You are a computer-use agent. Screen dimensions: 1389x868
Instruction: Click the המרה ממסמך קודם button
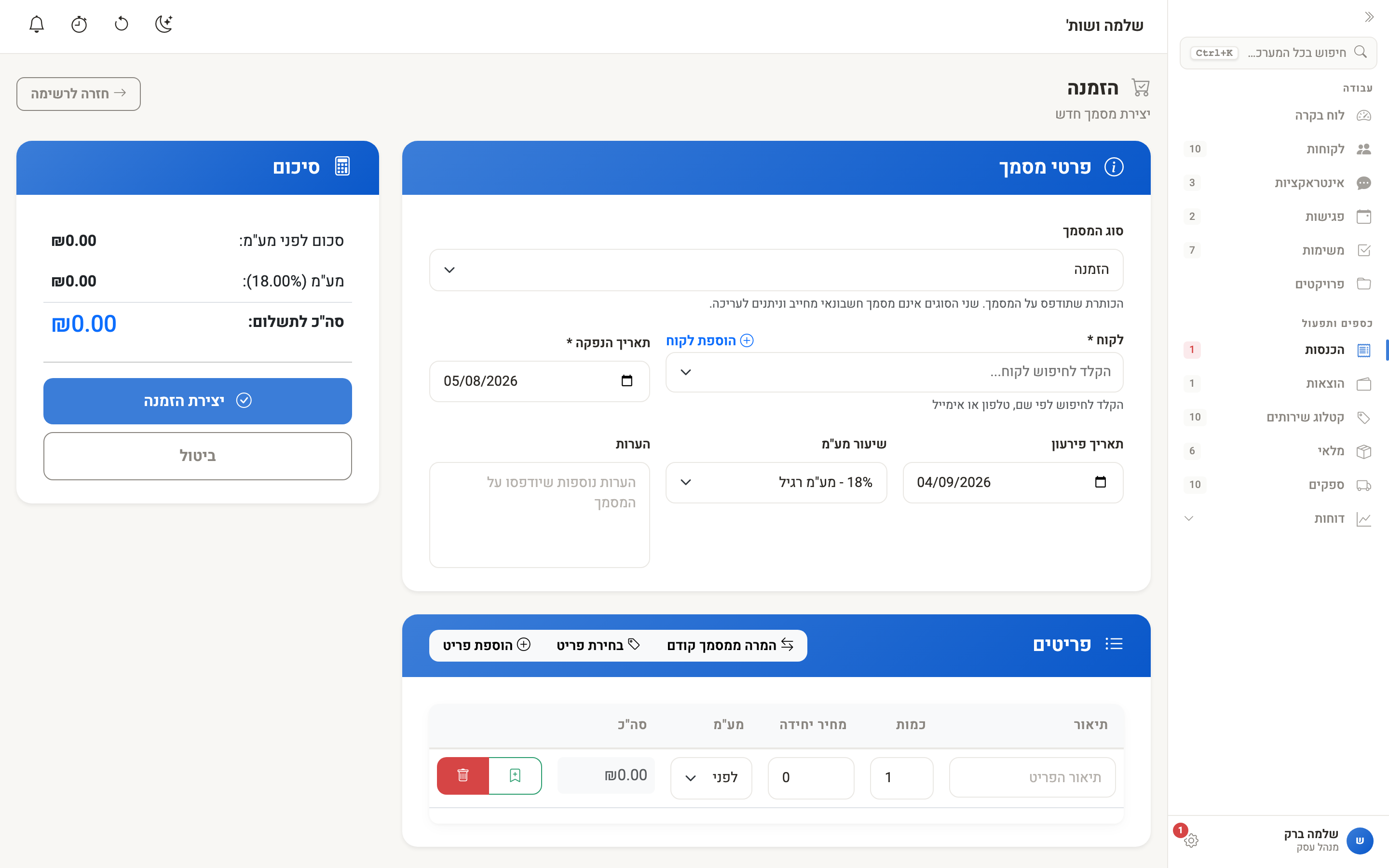point(730,645)
